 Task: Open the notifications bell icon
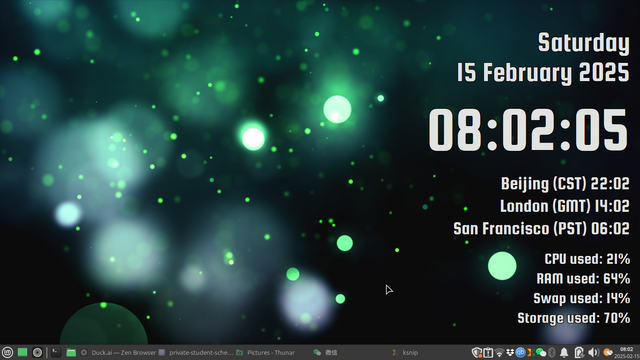point(564,352)
